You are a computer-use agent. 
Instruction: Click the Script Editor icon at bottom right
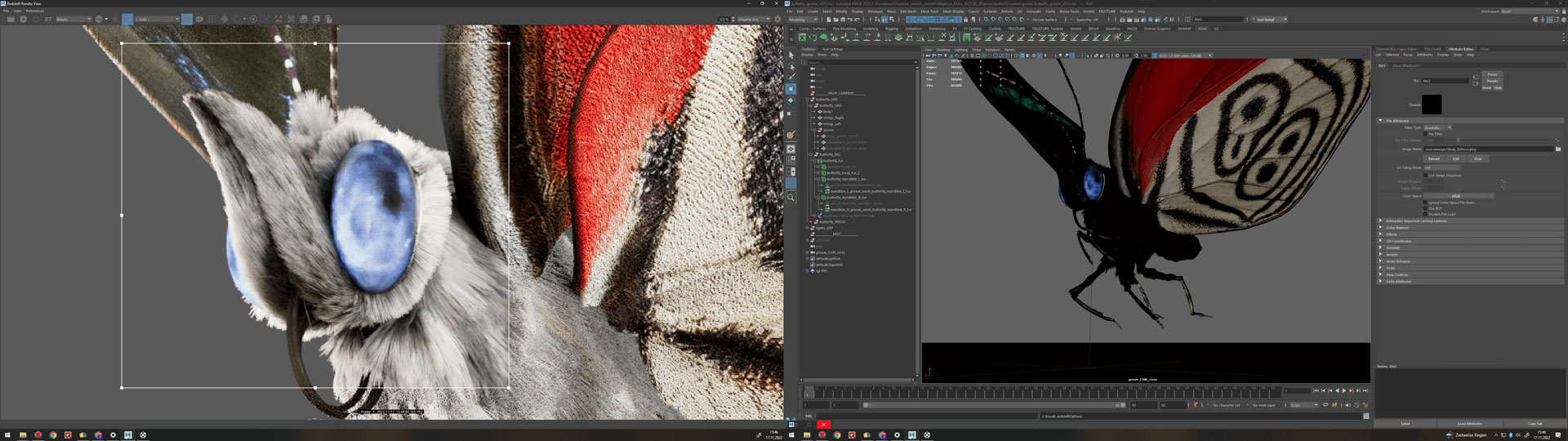1366,416
